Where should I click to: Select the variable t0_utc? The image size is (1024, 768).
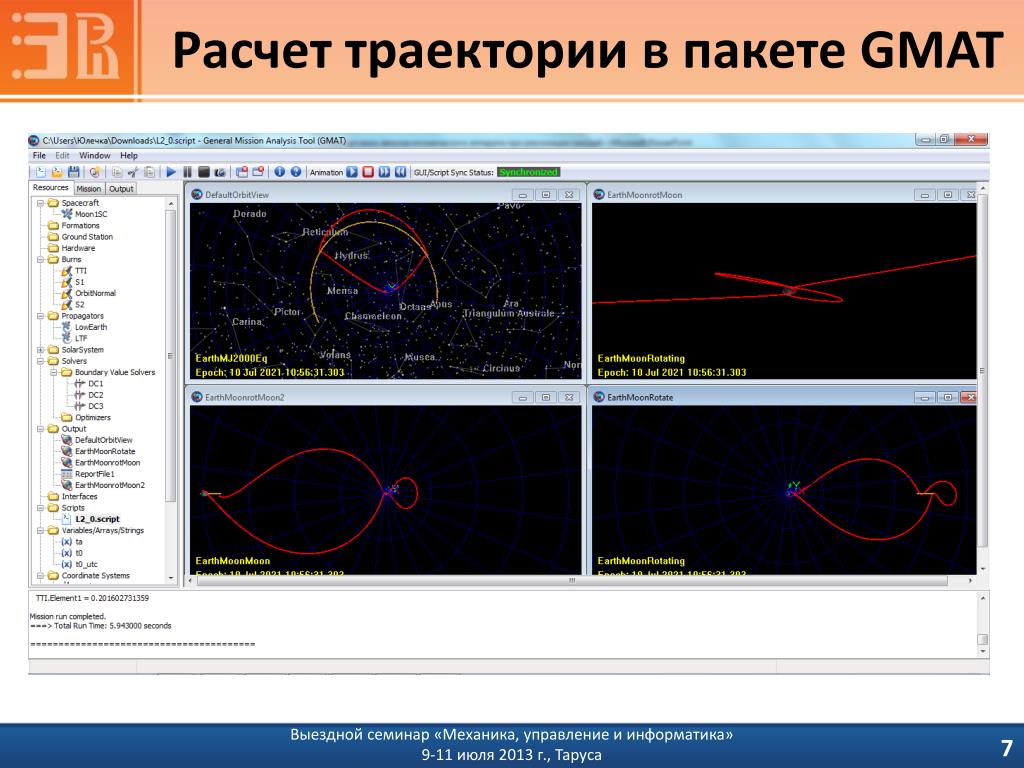pos(86,564)
